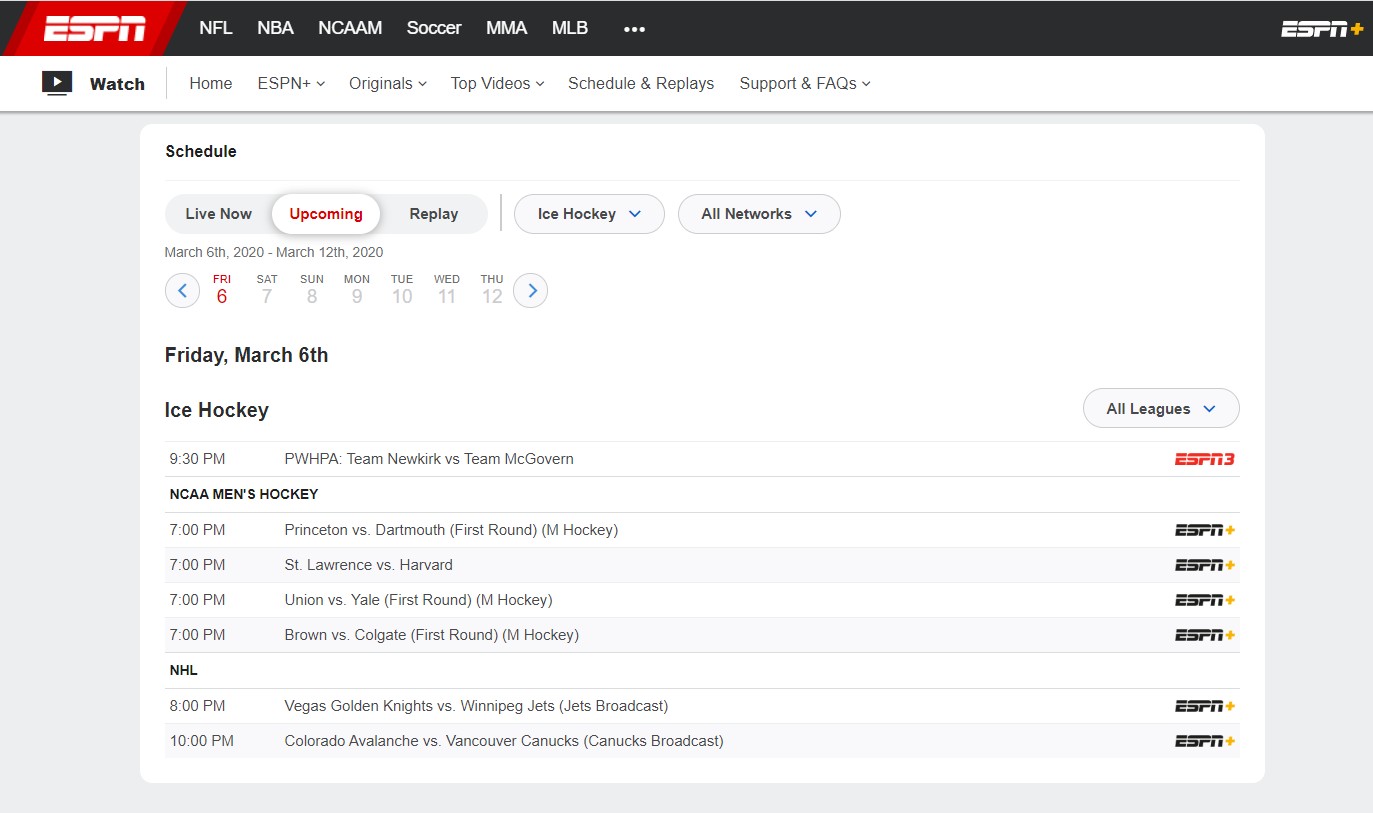Open the MLB section
Image resolution: width=1373 pixels, height=813 pixels.
570,28
